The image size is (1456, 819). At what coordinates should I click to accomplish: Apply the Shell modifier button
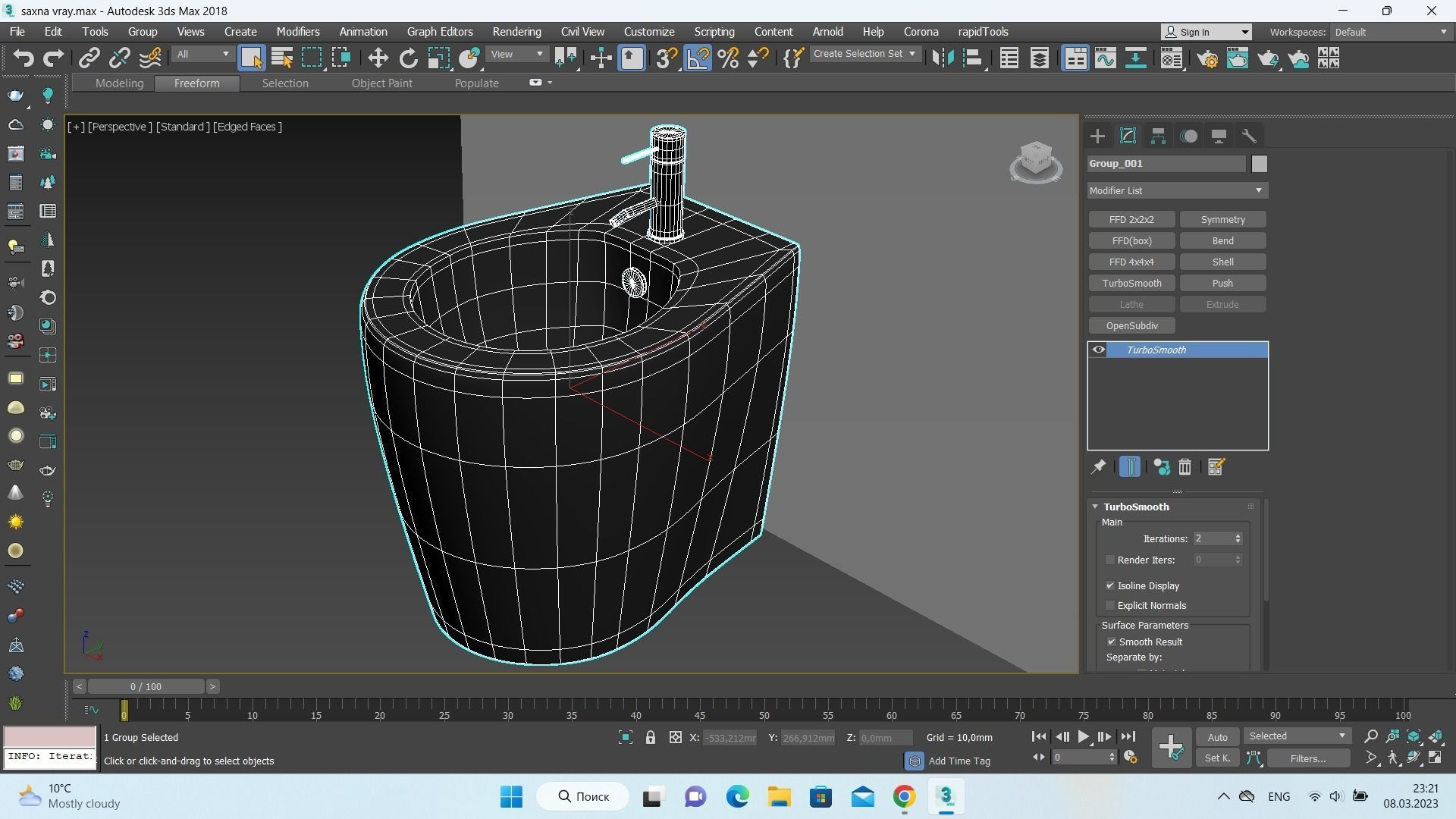[x=1222, y=262]
